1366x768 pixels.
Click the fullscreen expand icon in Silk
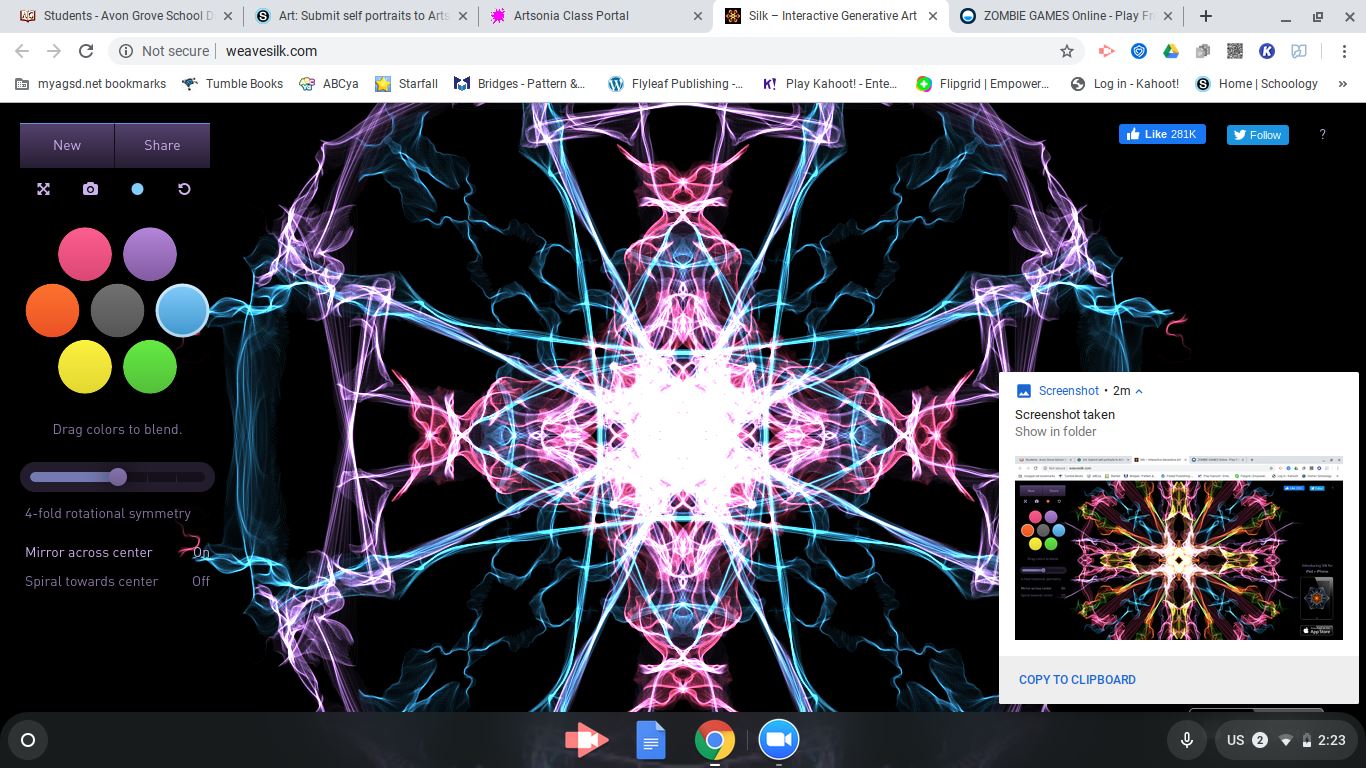[x=43, y=189]
